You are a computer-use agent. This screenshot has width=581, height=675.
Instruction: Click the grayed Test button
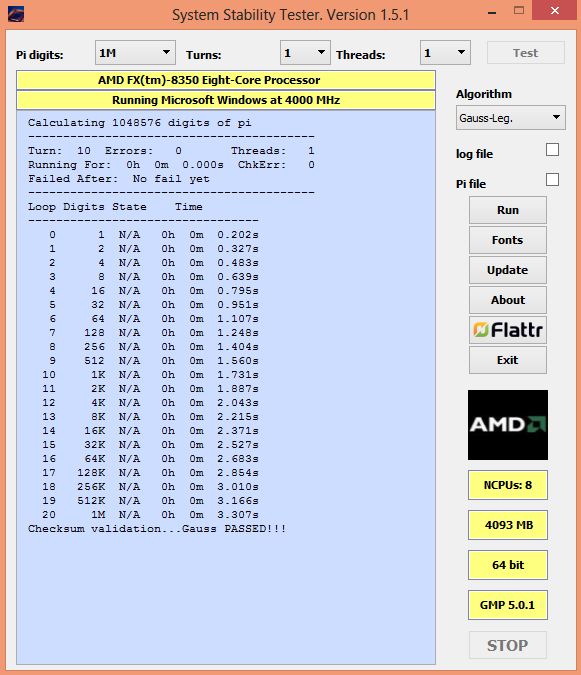(x=525, y=53)
